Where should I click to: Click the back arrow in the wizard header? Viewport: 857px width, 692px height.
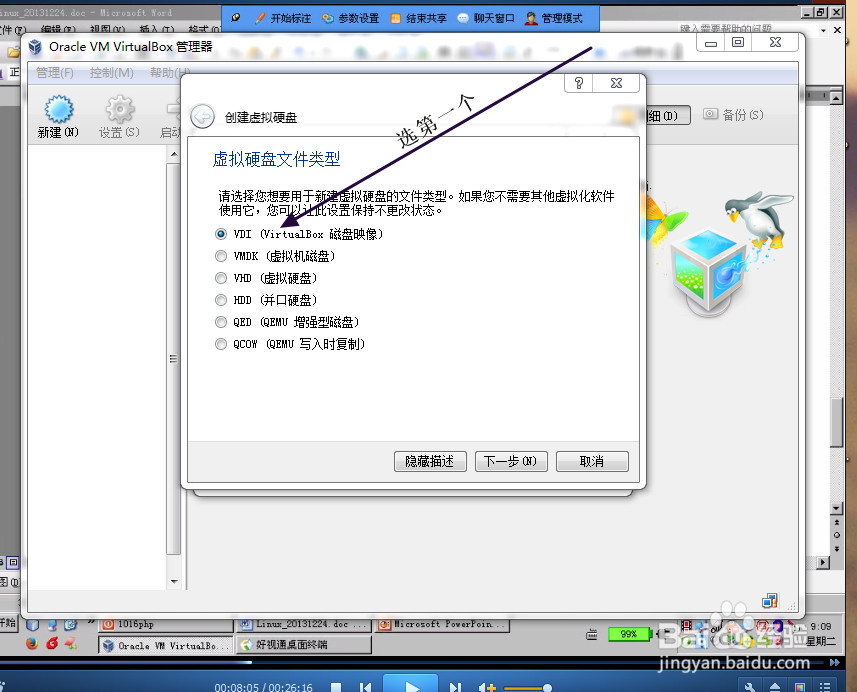pos(202,116)
